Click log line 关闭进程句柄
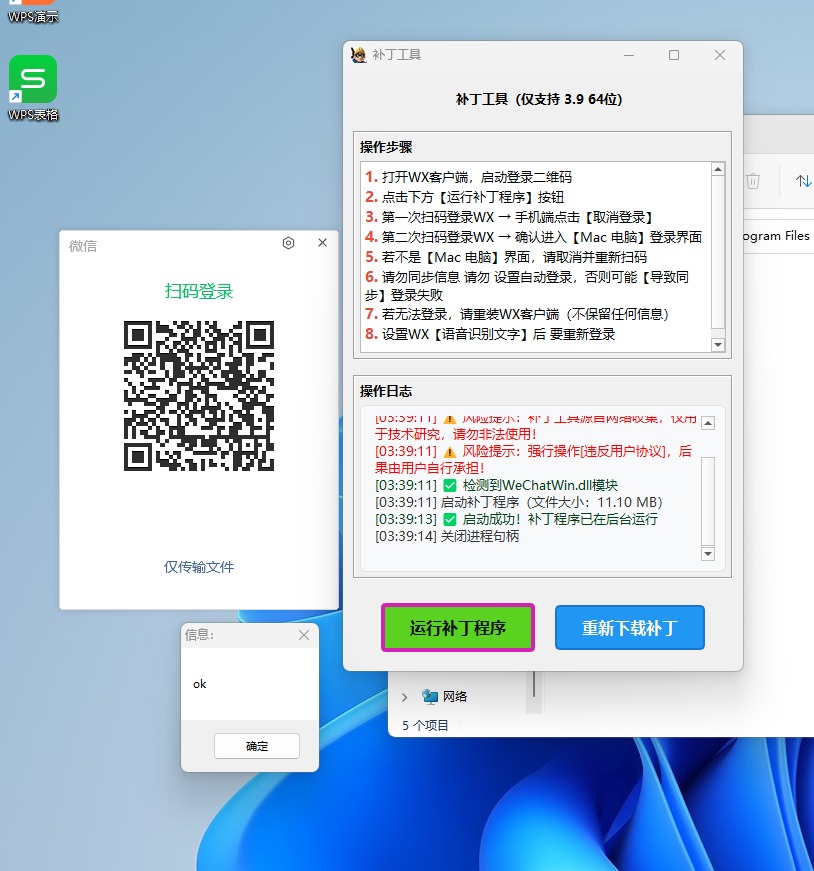The image size is (814, 871). [x=447, y=536]
